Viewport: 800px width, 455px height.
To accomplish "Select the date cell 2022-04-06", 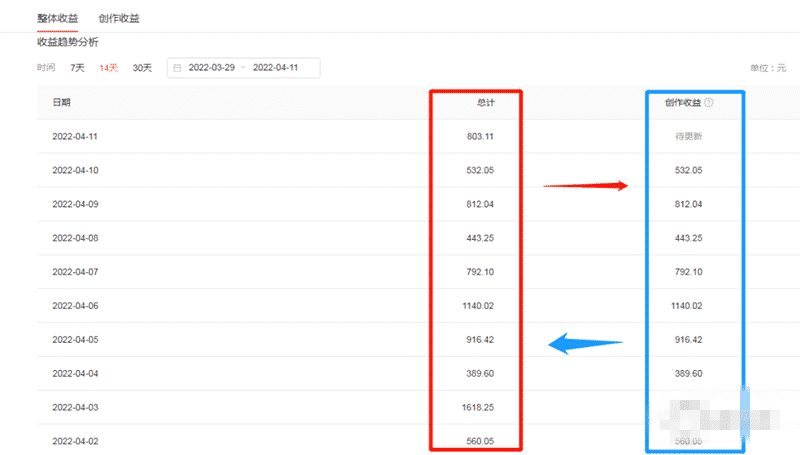I will pos(75,306).
